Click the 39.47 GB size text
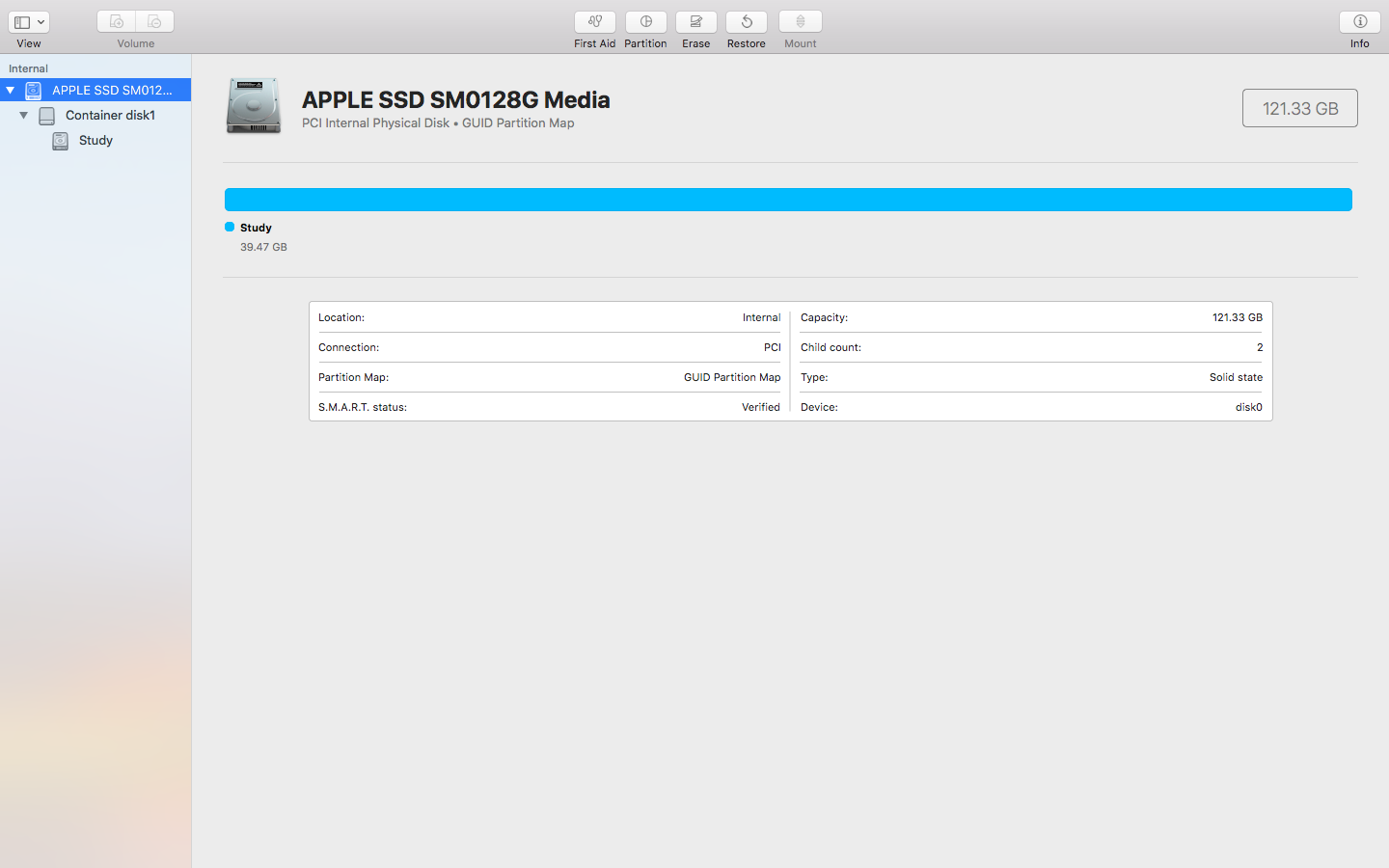 (263, 247)
